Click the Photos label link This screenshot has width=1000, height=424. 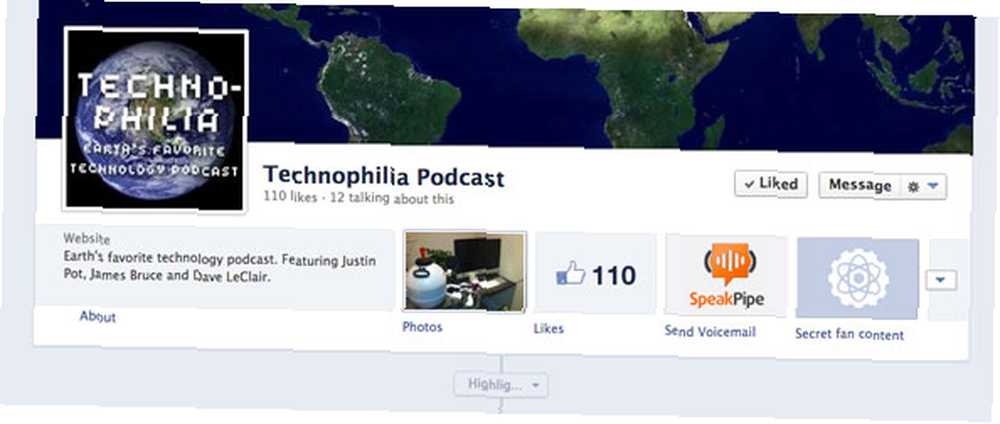pyautogui.click(x=422, y=327)
